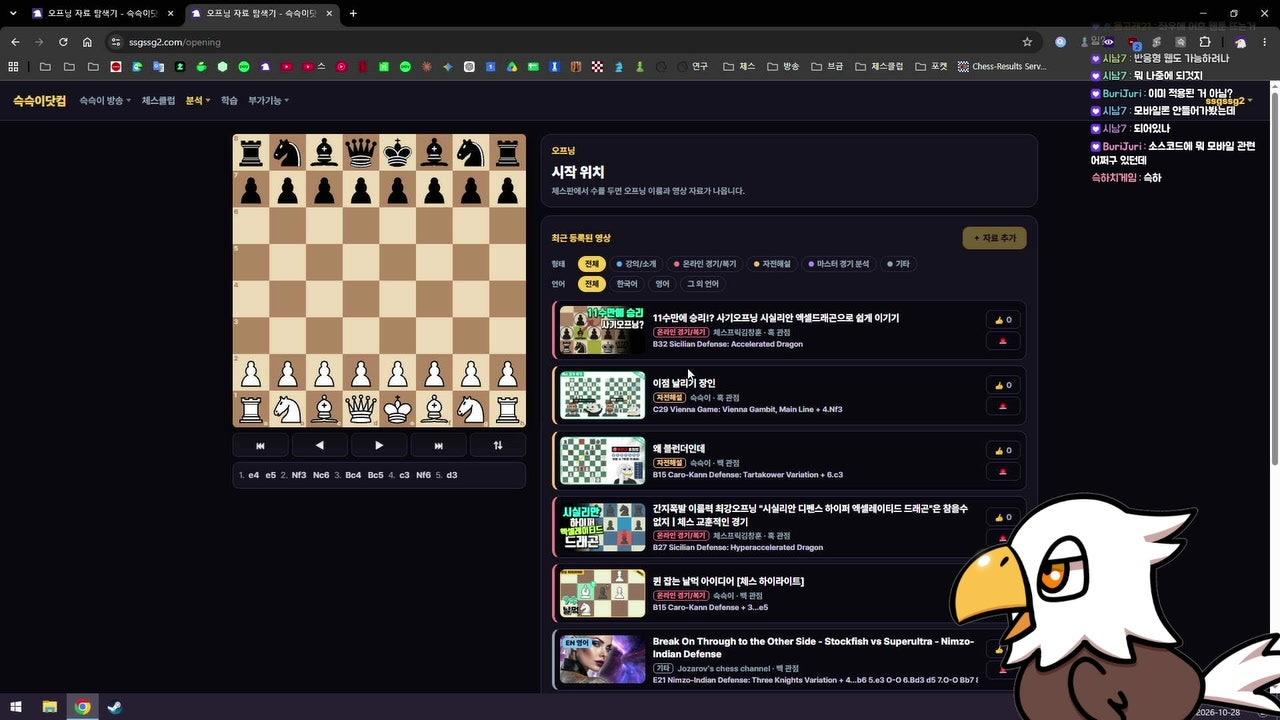
Task: Filter videos by 자전해설 type
Action: click(x=772, y=264)
